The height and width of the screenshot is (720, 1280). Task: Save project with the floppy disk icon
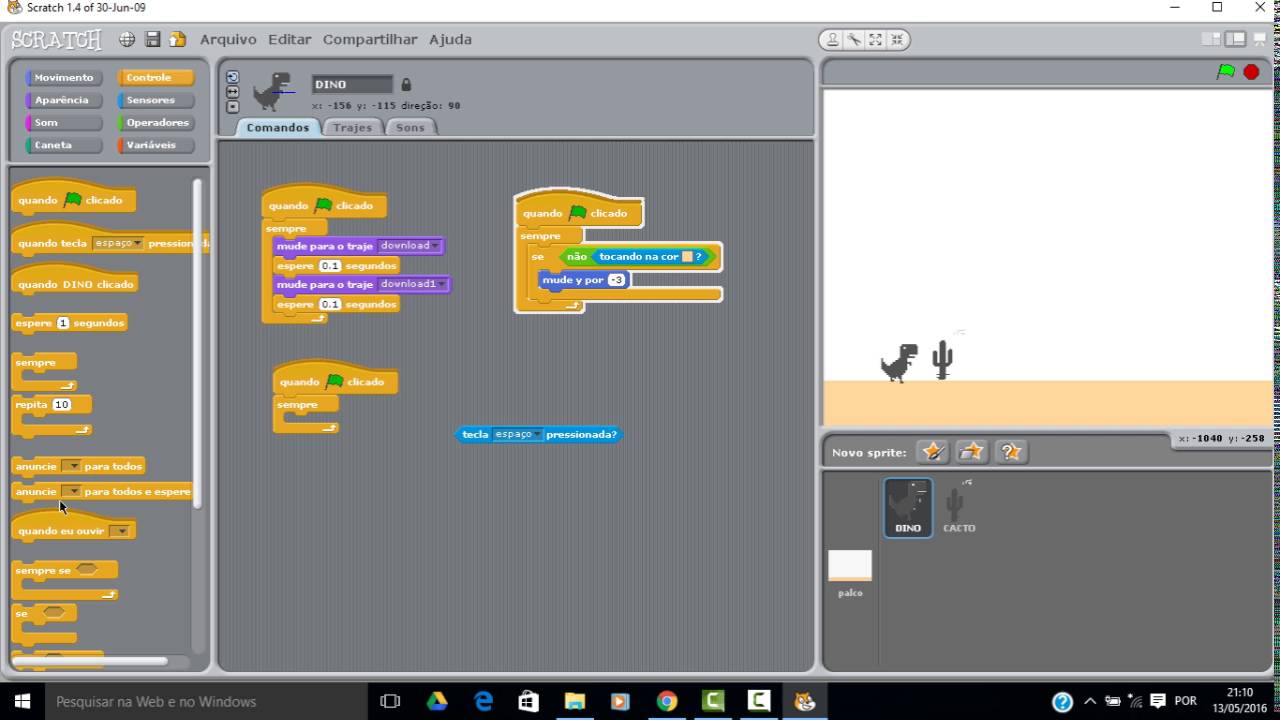(x=153, y=40)
